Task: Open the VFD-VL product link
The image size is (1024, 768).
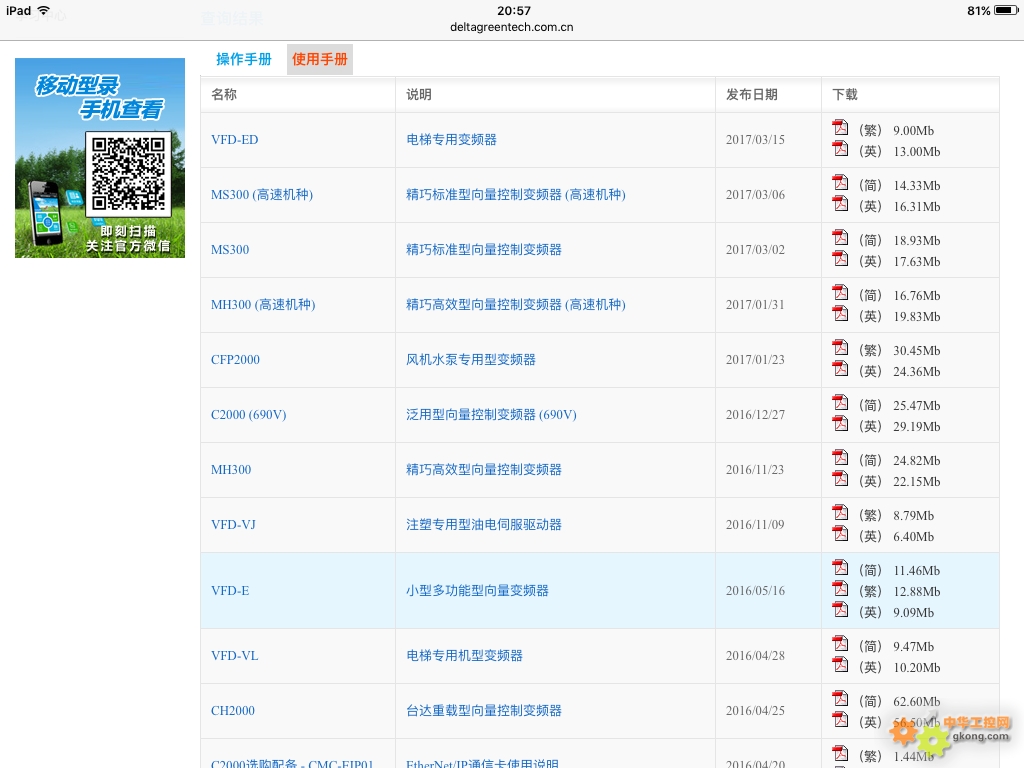Action: tap(234, 656)
